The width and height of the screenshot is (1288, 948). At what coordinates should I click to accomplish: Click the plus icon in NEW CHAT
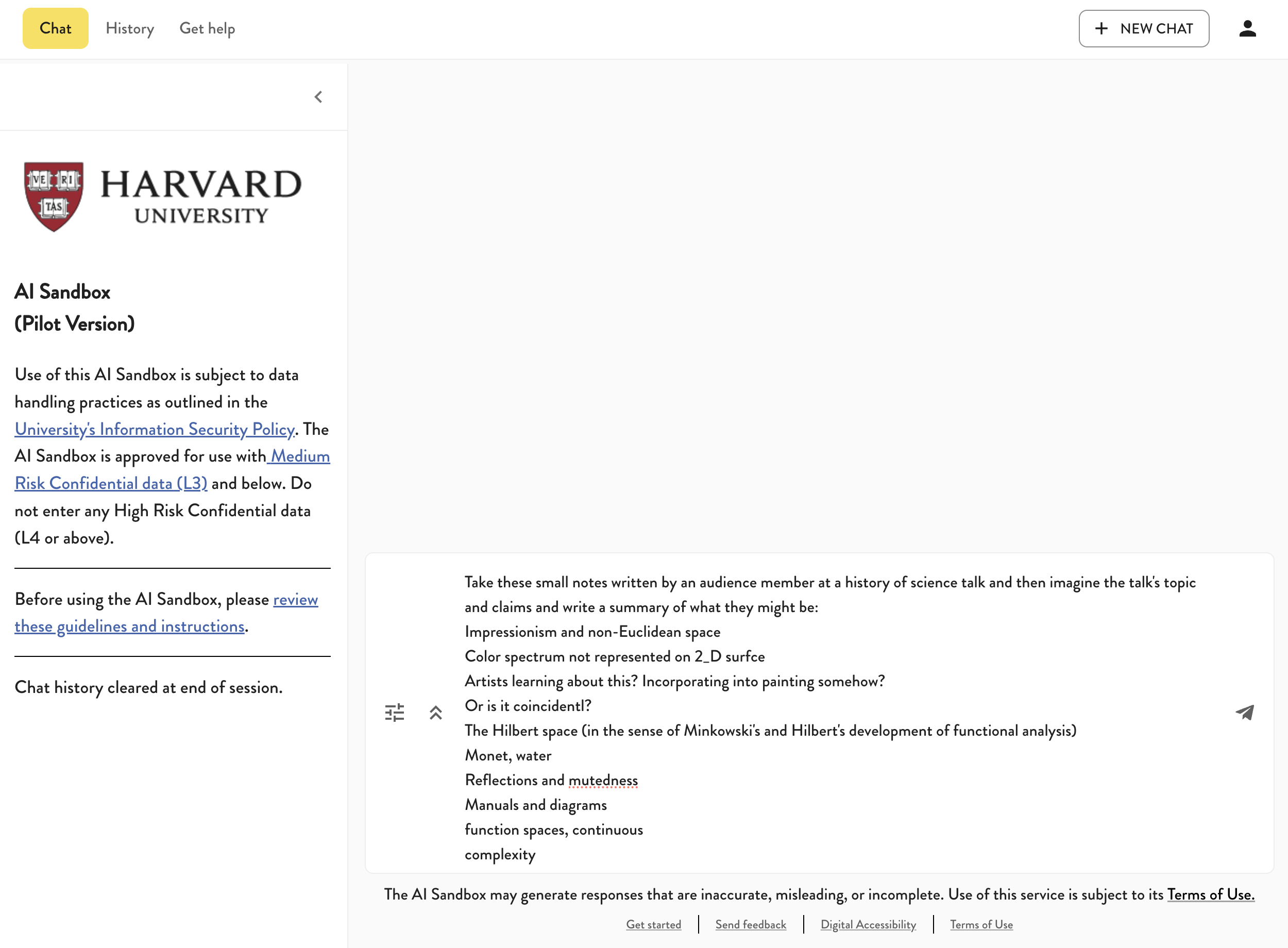(1101, 29)
